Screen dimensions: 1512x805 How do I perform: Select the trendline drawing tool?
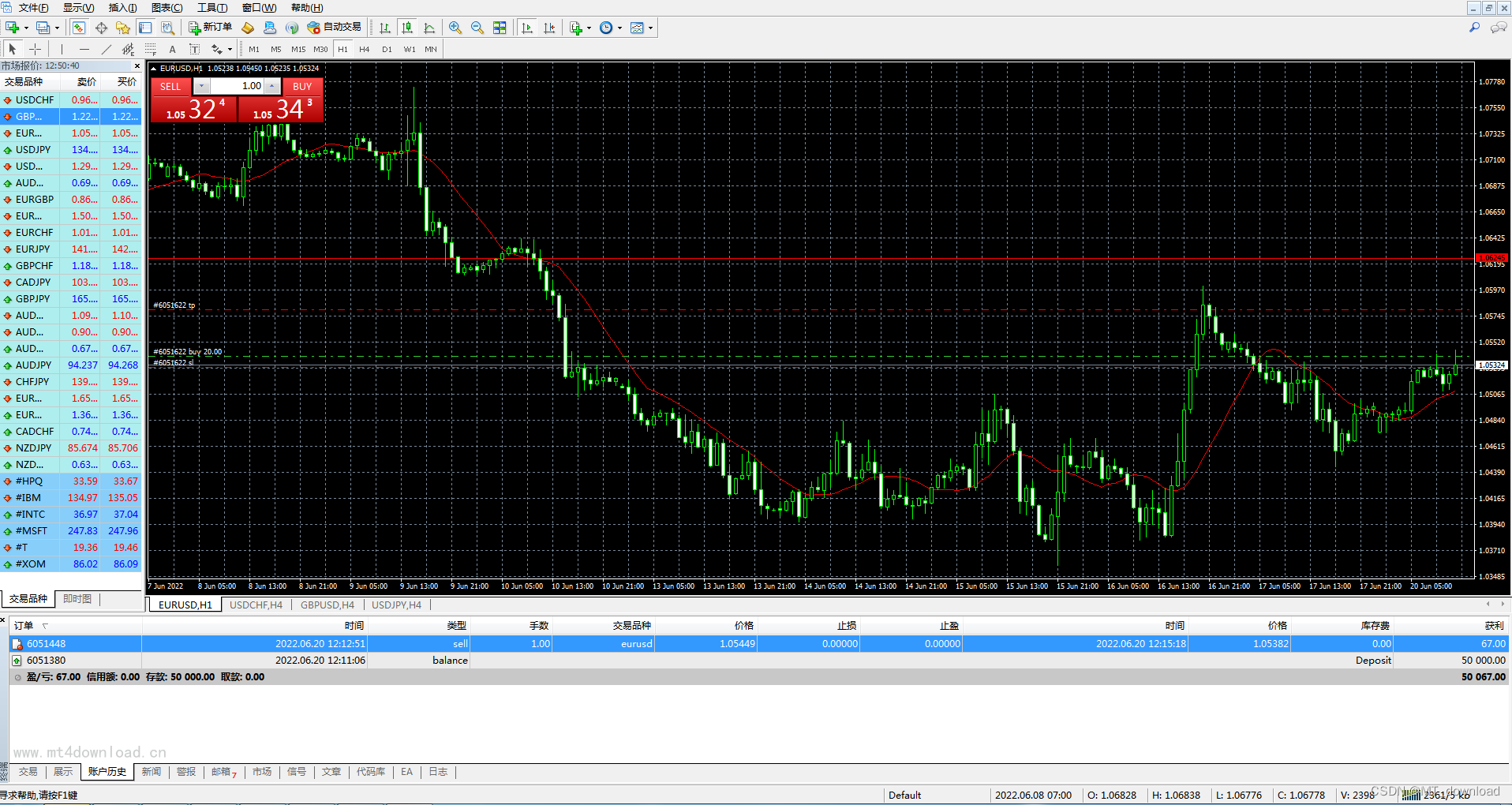click(106, 49)
